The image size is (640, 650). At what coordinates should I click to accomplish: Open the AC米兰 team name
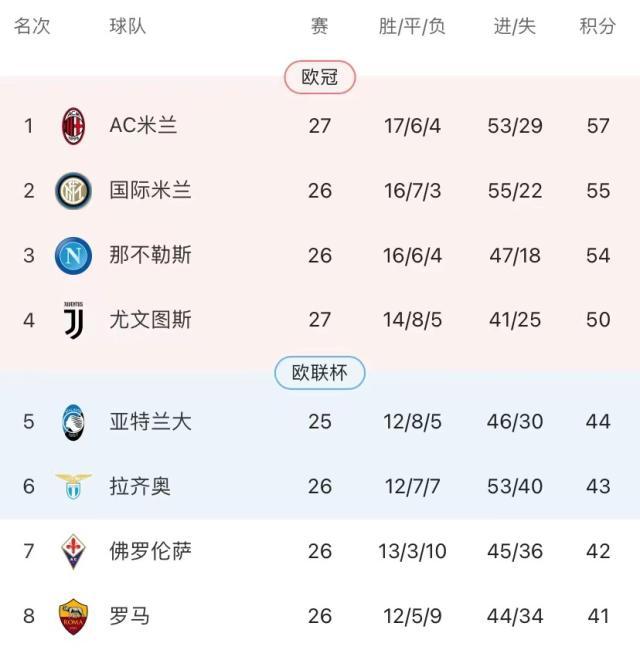click(143, 126)
